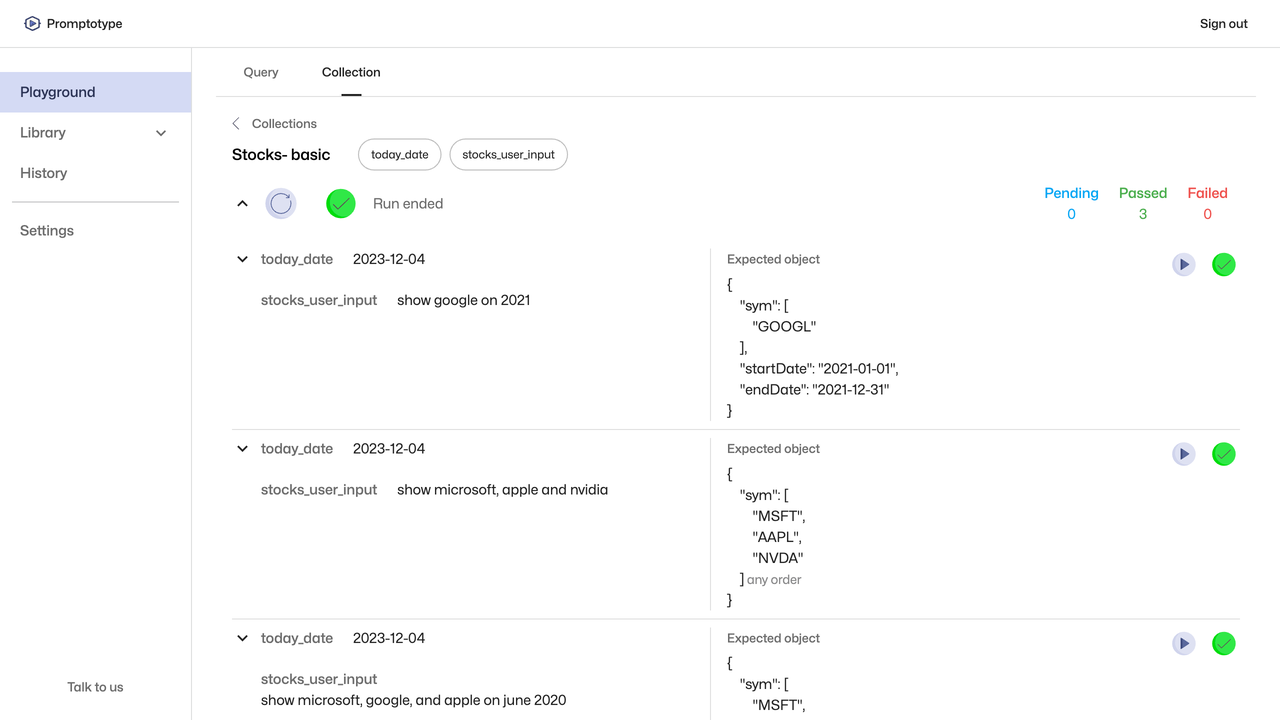Click the Talk to us link

[x=95, y=687]
